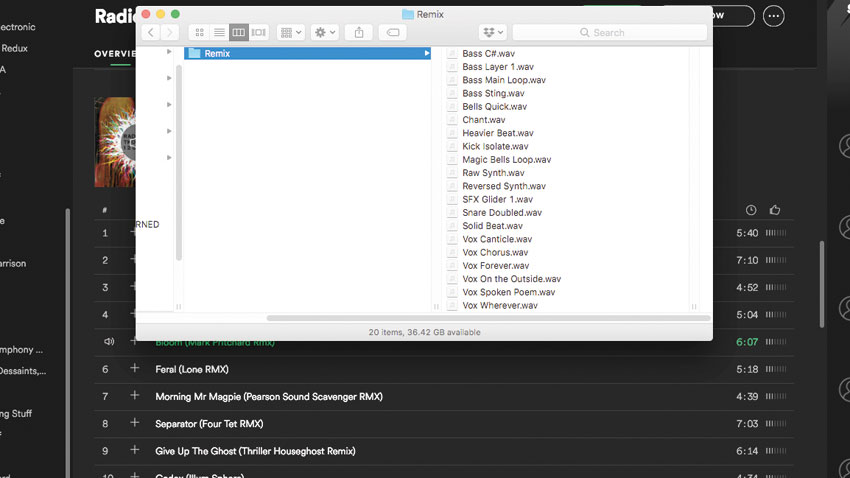Select file Bells Quick.wav

point(494,106)
